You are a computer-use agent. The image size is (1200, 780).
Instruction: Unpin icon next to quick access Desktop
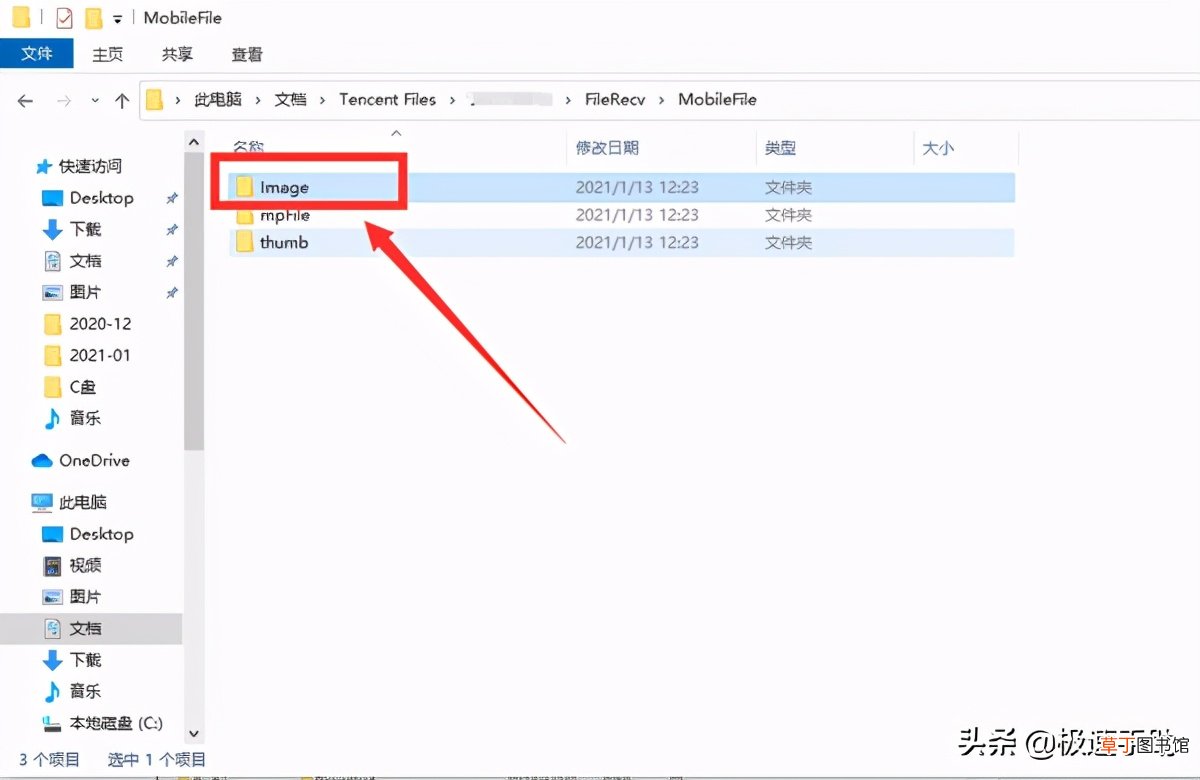point(171,199)
